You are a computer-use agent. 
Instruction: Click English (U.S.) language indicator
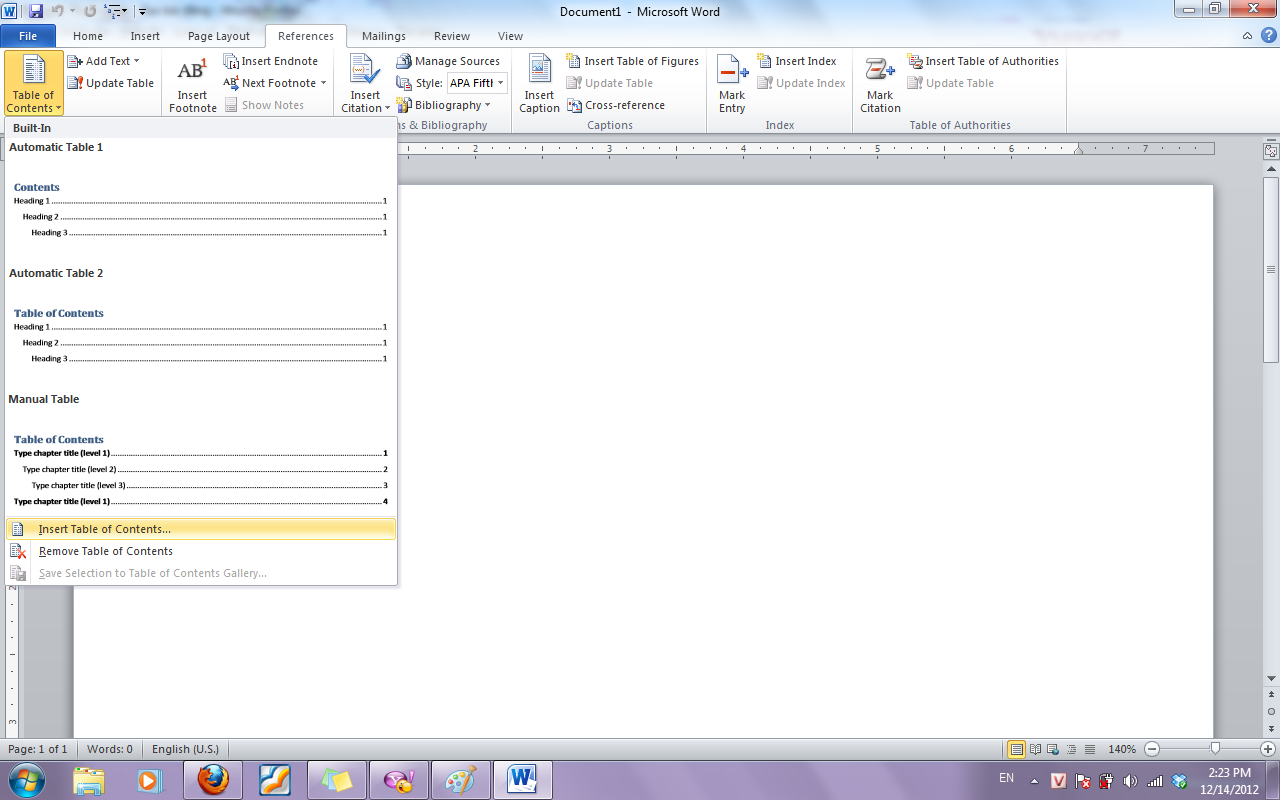185,749
